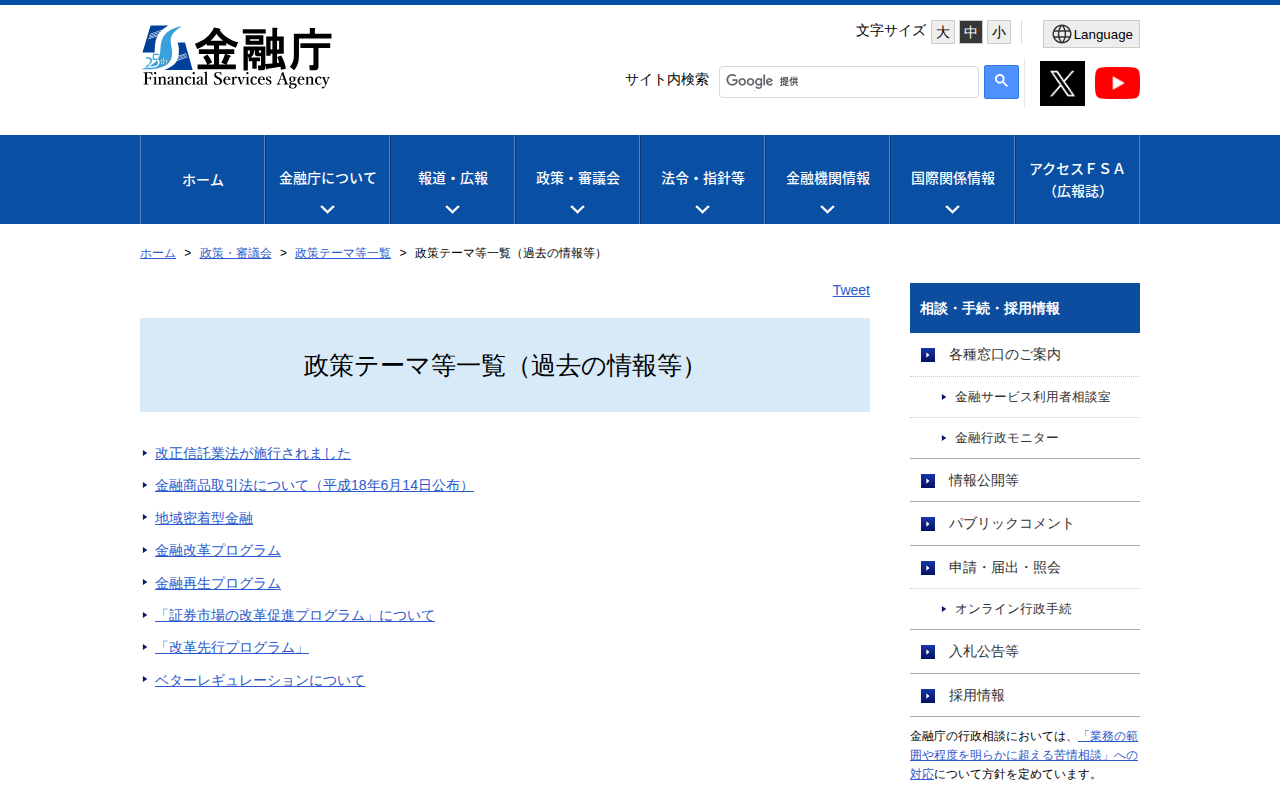Open アクセスFSA（広報誌） navigation item
This screenshot has width=1280, height=800.
[x=1077, y=180]
